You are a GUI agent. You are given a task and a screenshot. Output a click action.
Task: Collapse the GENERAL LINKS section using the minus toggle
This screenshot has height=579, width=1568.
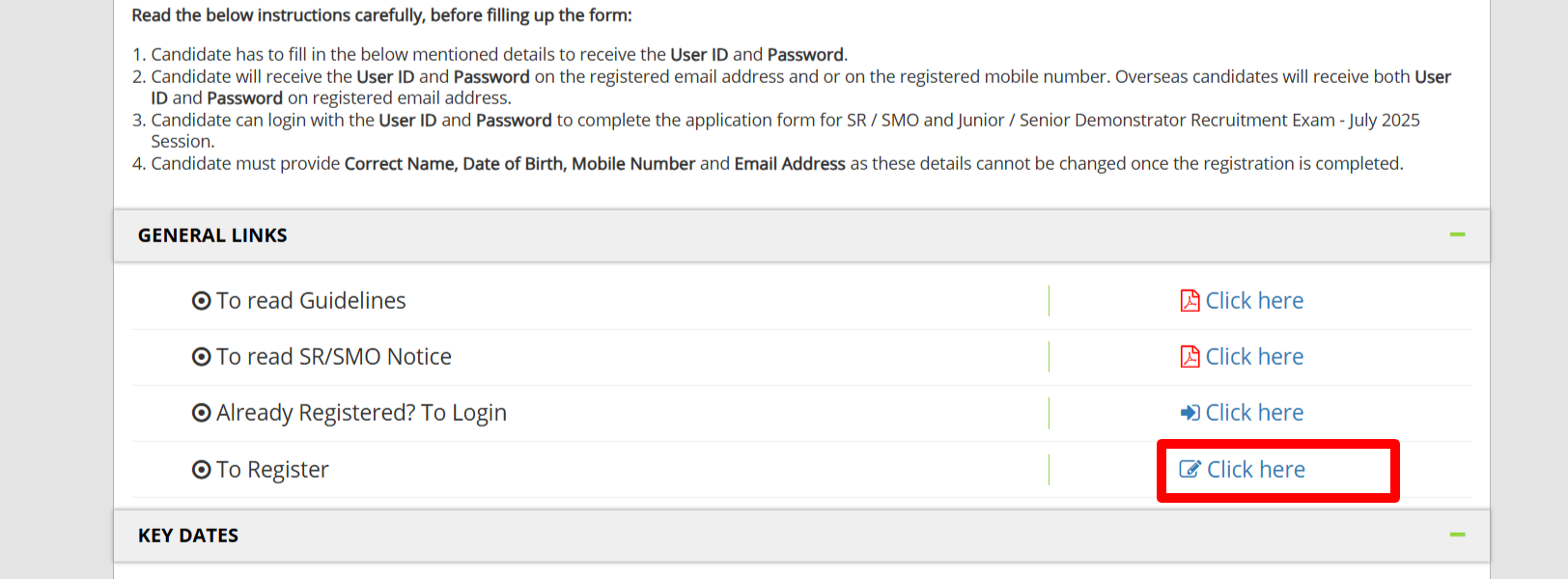pos(1458,234)
